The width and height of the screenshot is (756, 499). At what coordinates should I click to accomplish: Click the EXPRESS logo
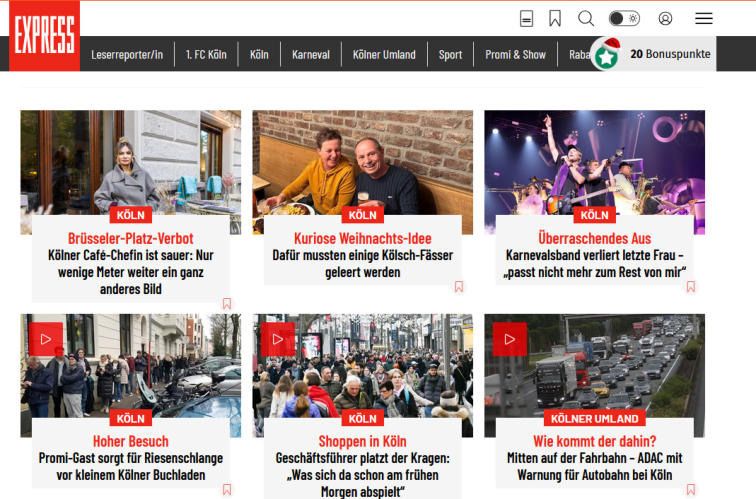click(44, 36)
